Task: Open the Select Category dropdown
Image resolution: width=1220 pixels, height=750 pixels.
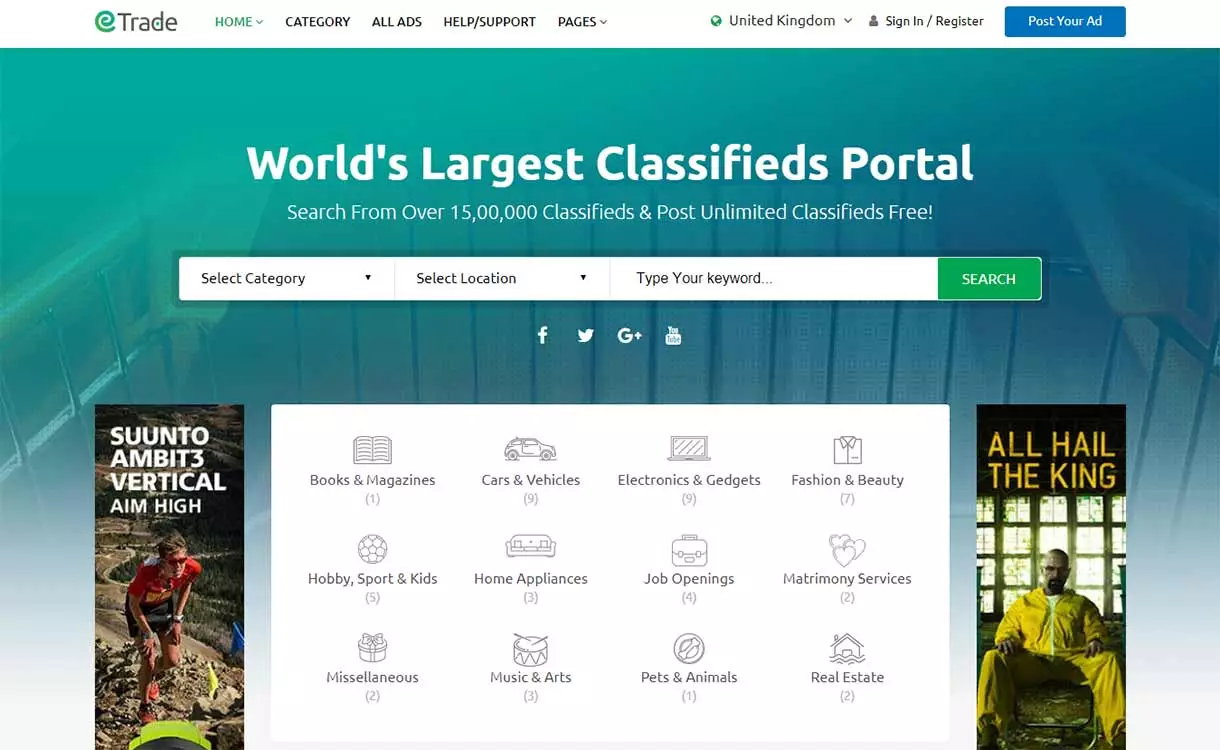Action: (285, 278)
